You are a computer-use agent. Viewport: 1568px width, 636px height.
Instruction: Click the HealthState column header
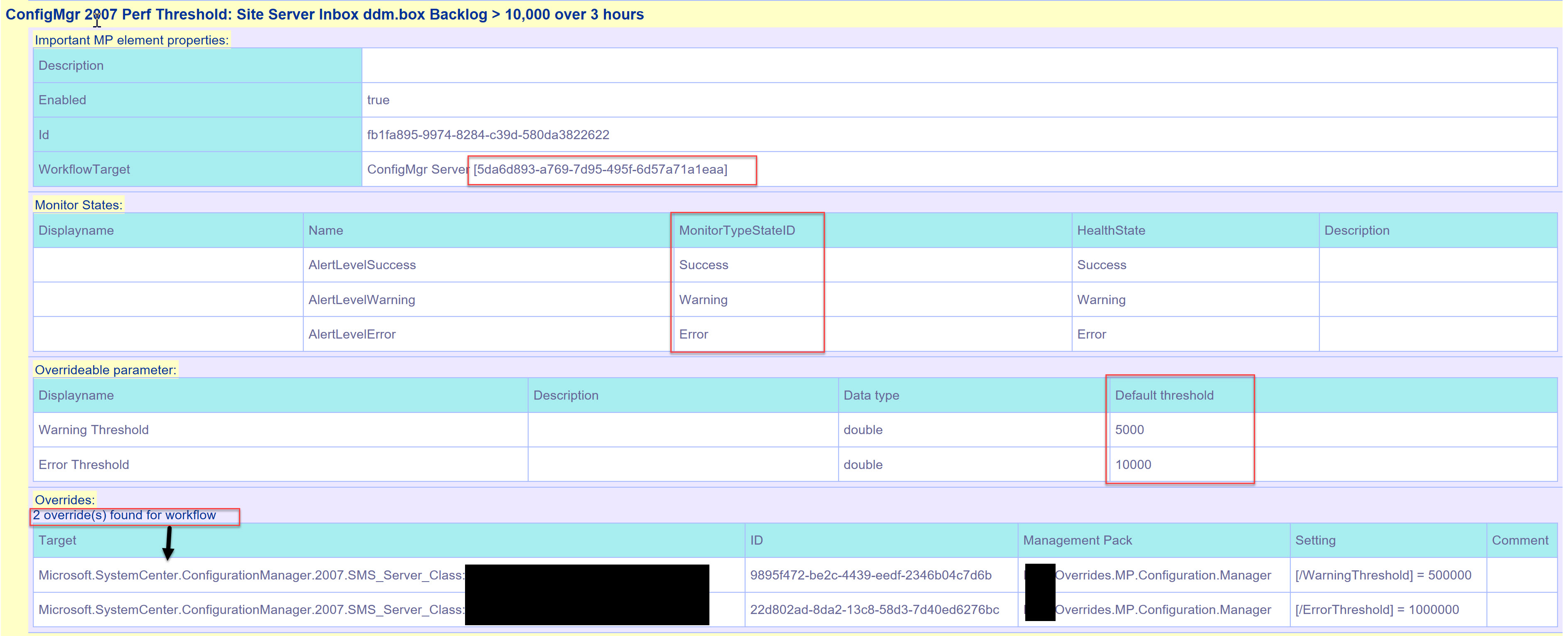click(x=1111, y=230)
